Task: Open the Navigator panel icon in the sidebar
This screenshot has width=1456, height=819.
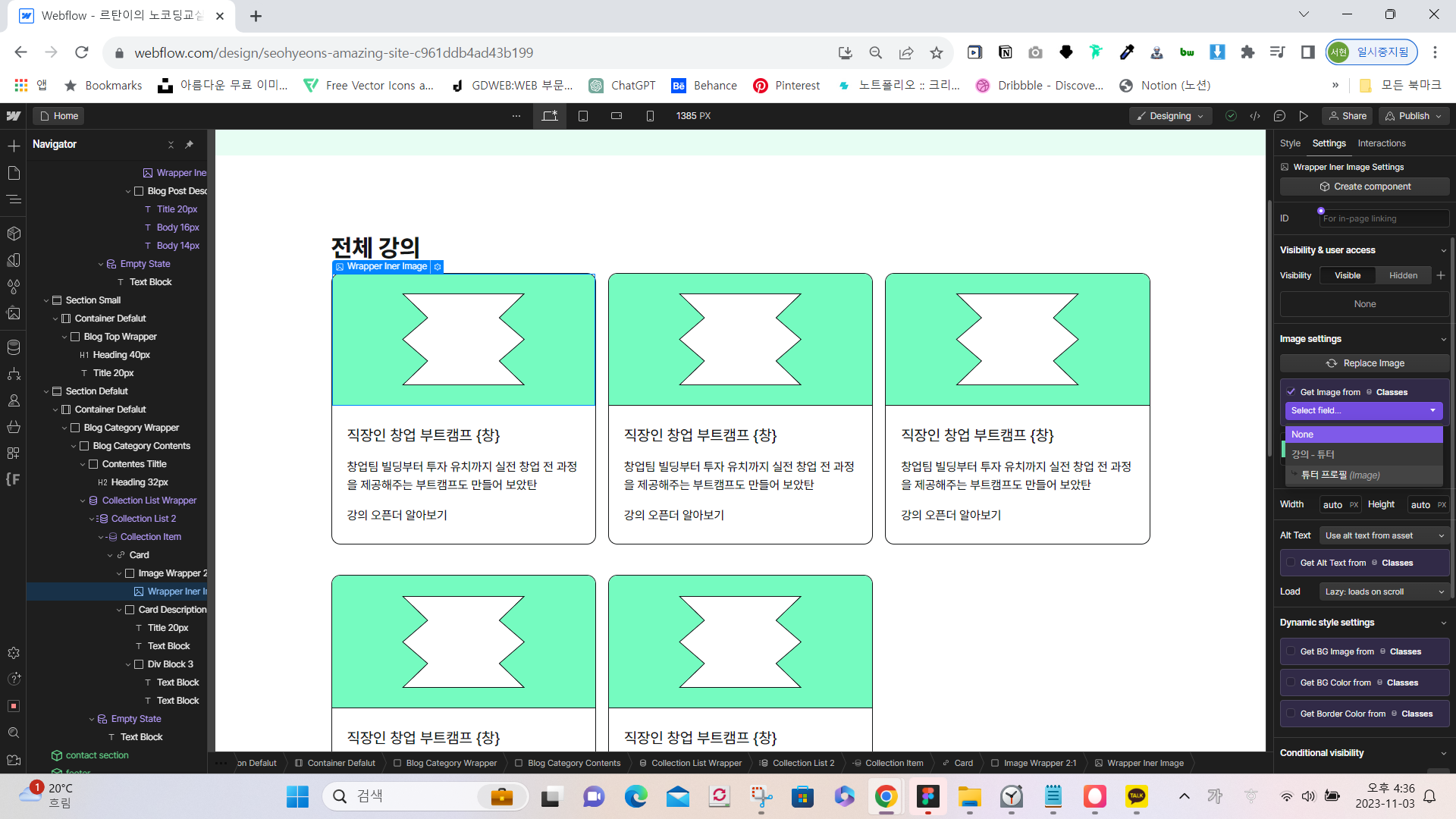Action: coord(14,199)
